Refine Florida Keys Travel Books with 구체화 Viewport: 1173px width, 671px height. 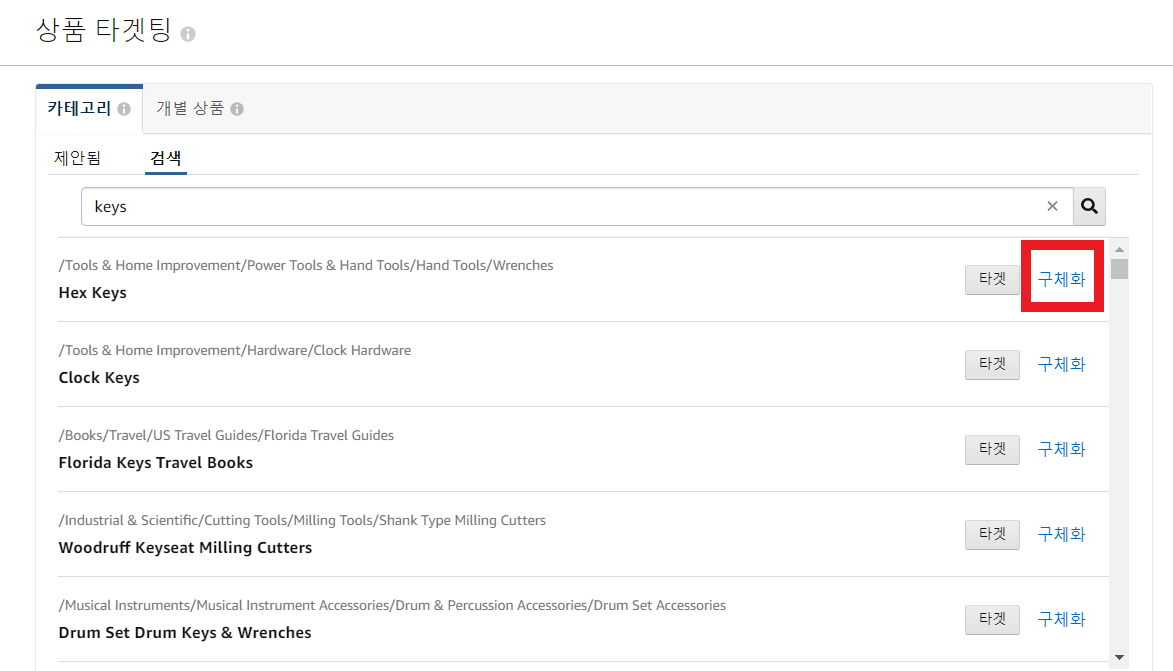[x=1062, y=449]
